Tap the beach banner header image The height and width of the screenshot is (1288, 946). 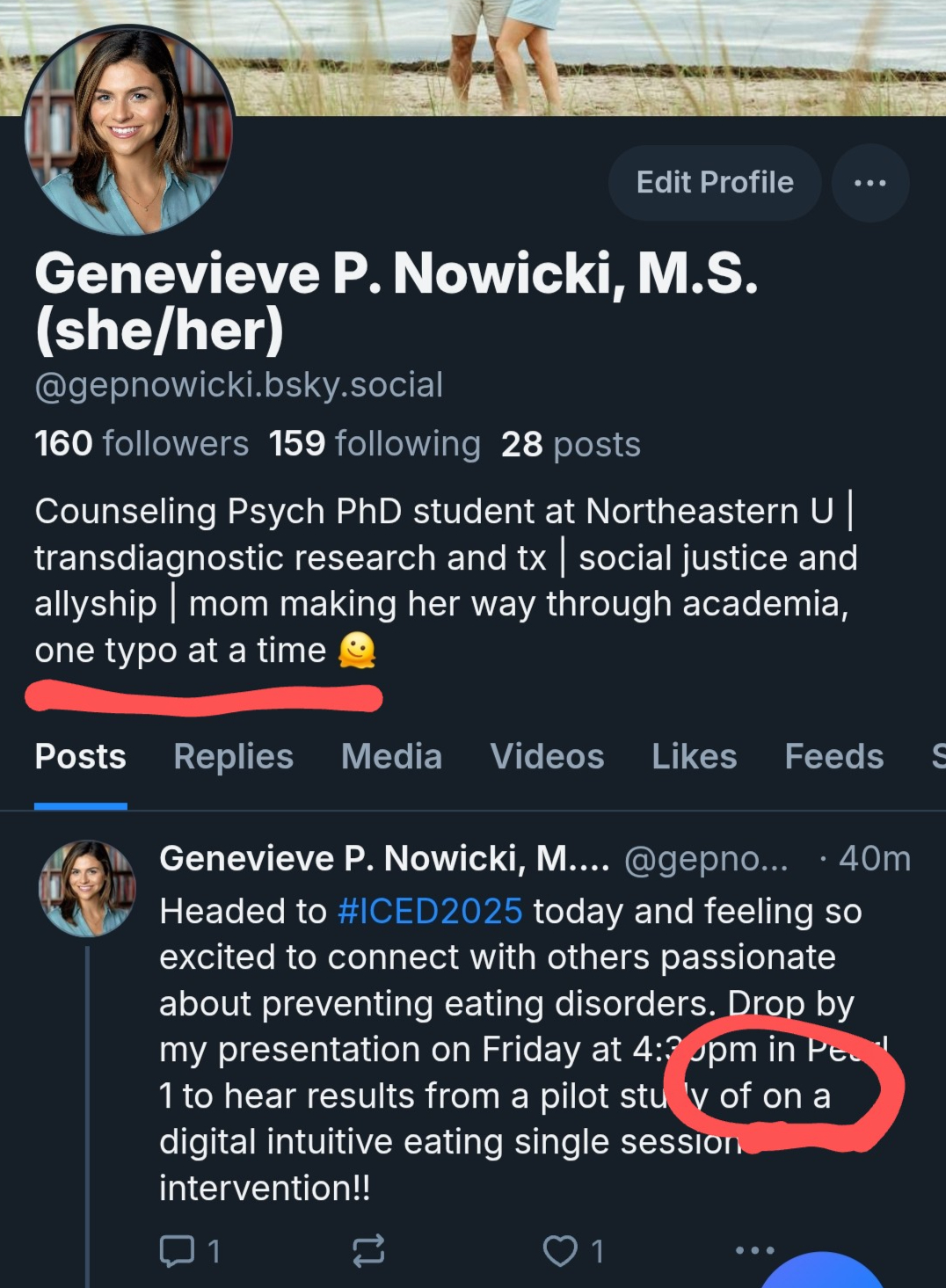point(571,53)
